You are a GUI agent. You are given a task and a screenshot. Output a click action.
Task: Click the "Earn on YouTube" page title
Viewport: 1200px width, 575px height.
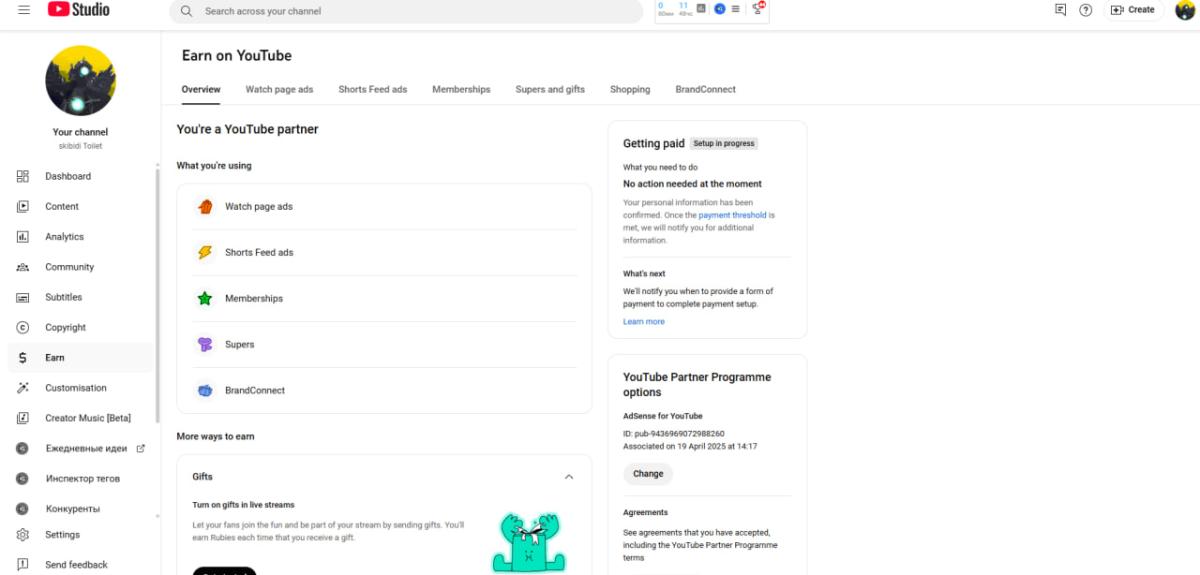(x=237, y=56)
